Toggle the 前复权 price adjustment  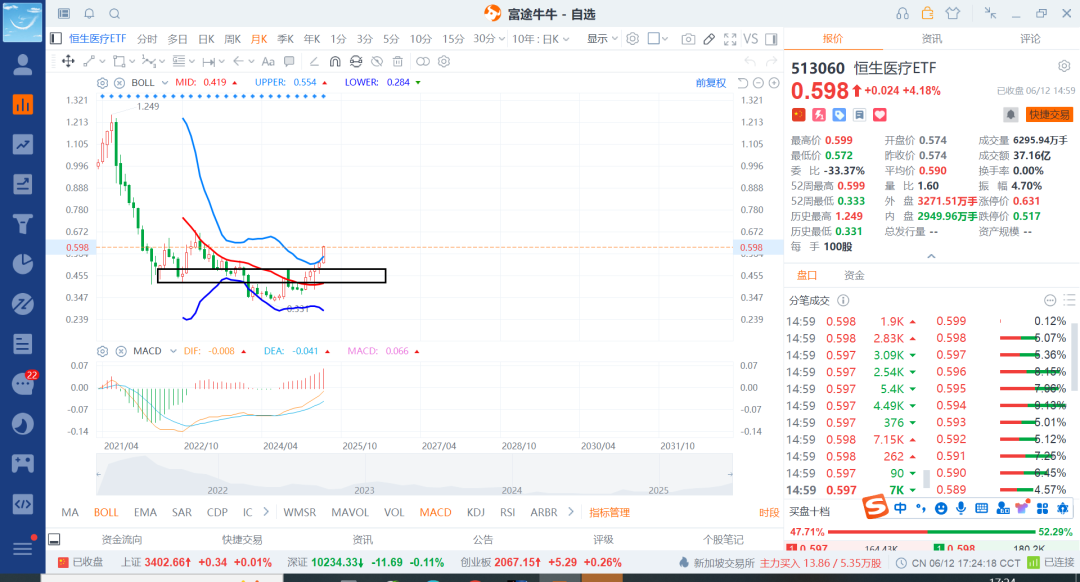pyautogui.click(x=710, y=83)
